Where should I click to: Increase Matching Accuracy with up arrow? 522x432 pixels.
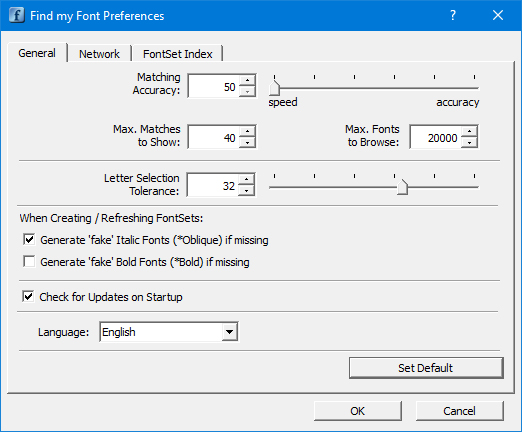coord(247,80)
